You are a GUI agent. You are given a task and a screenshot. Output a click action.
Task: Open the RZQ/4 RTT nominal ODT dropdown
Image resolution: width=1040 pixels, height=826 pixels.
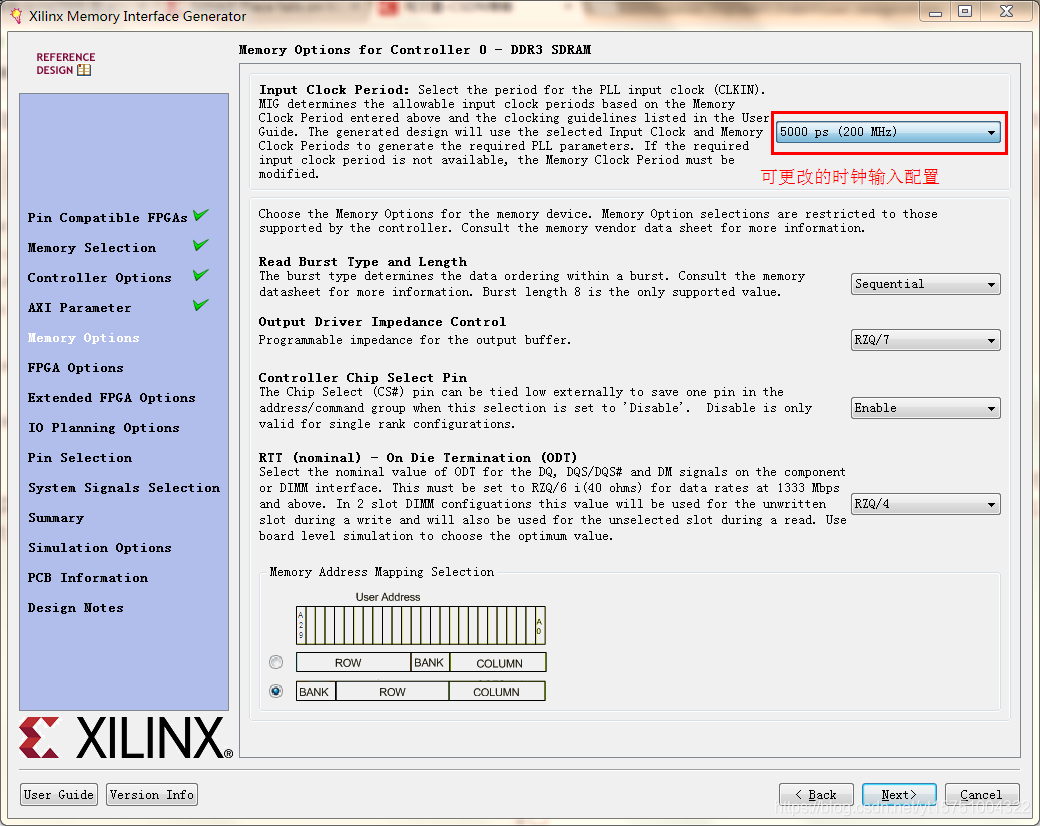click(x=925, y=504)
